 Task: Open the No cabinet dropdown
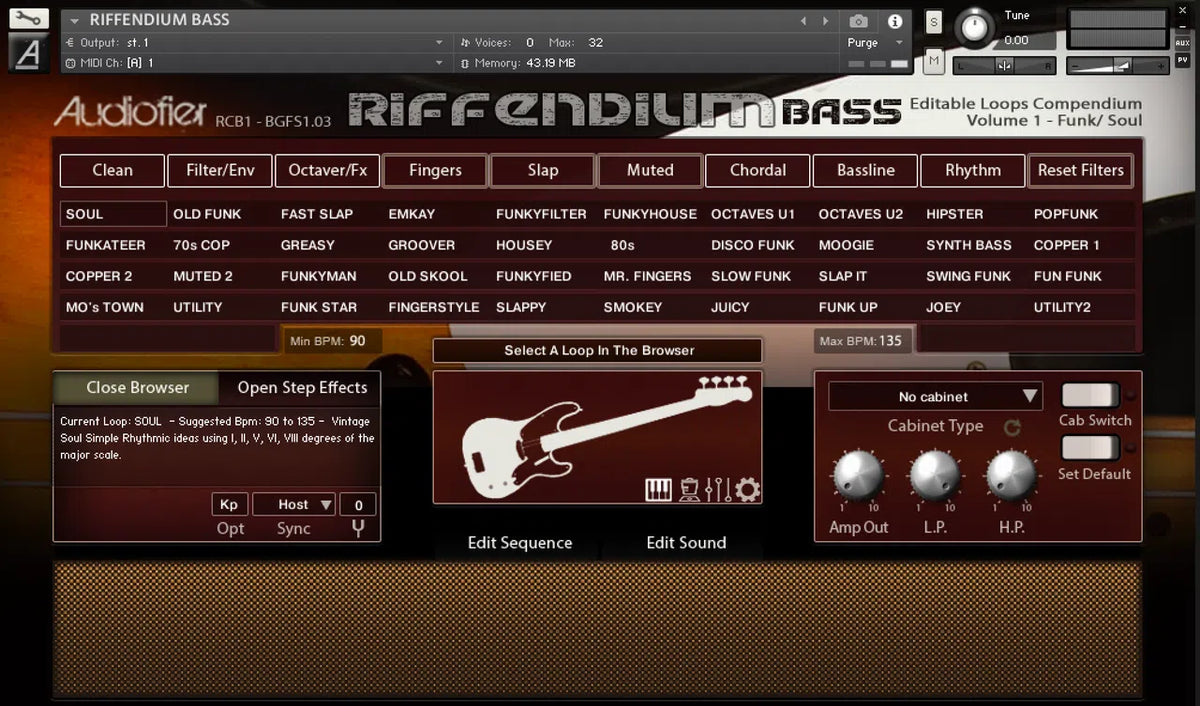pos(934,396)
